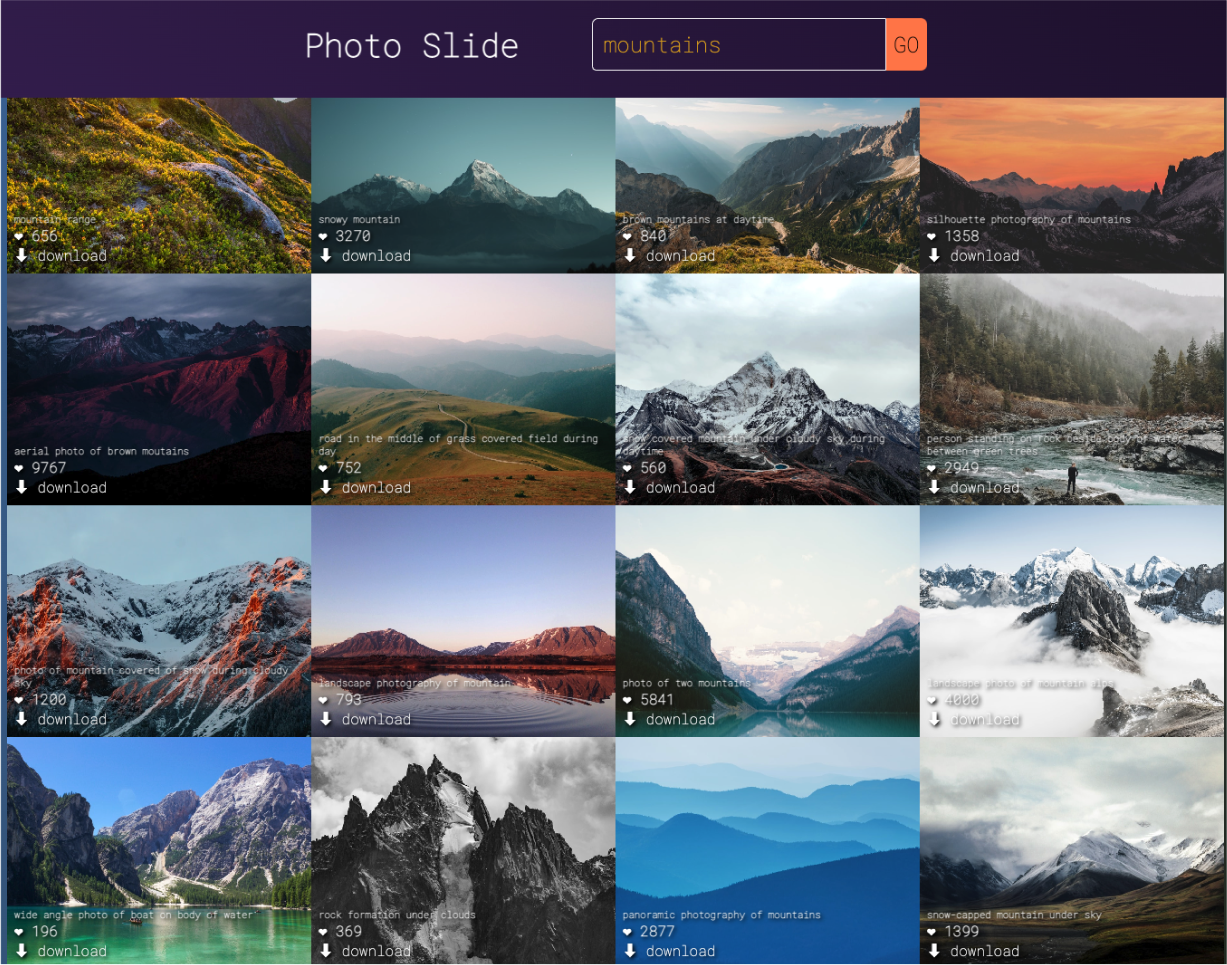The image size is (1227, 965).
Task: Click the download icon on "rock formation under clouds"
Action: 324,950
